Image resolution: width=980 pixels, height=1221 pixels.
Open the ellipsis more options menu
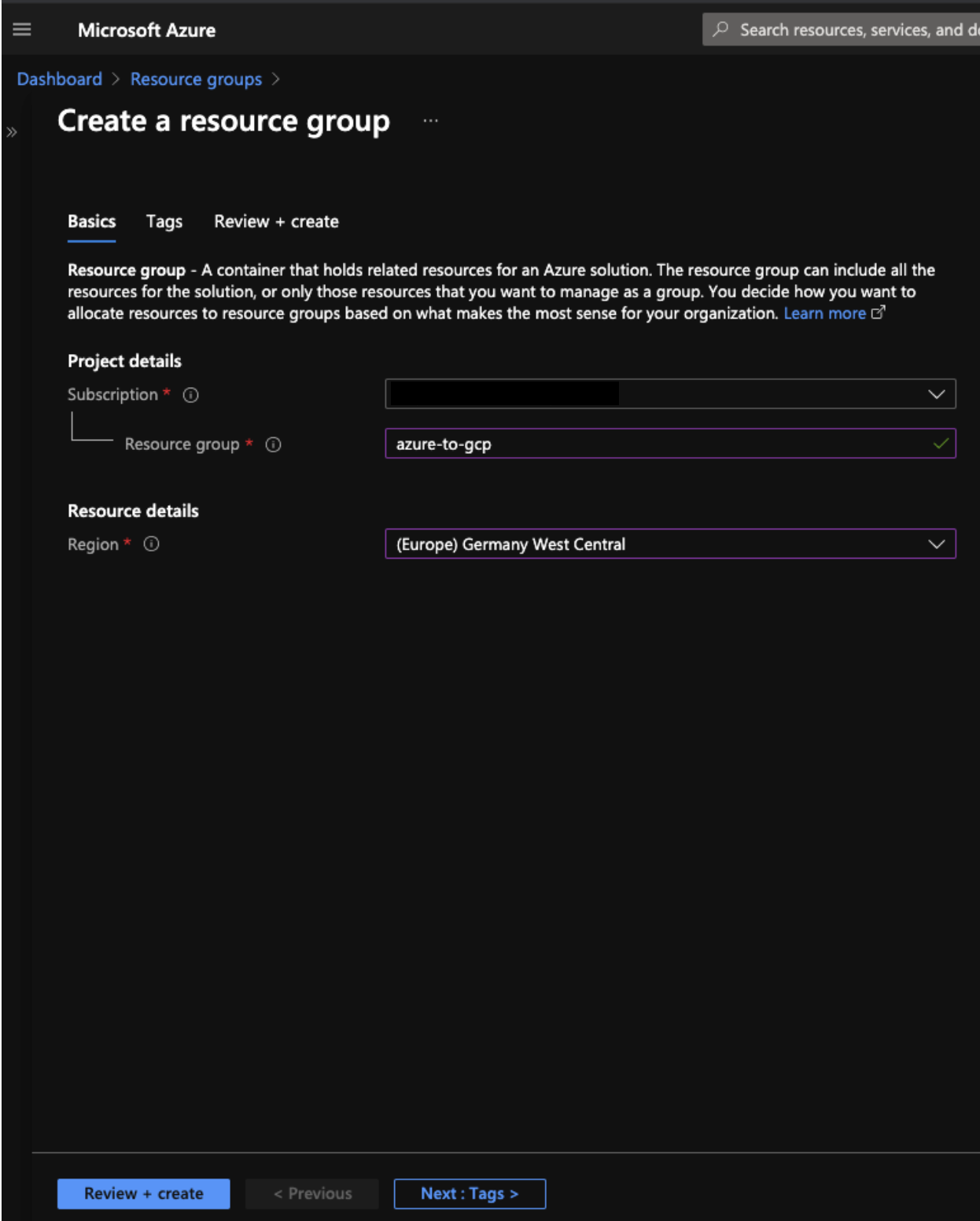coord(430,120)
